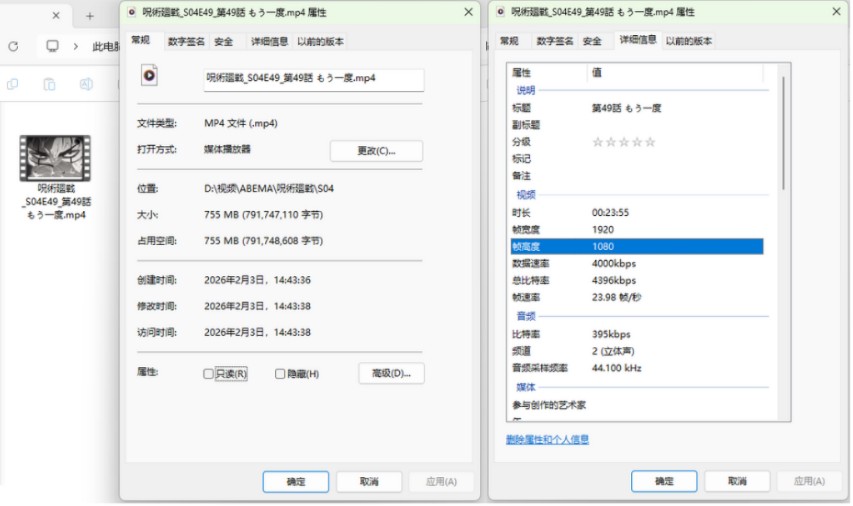Select the 音频采样频率 row showing 44.100 kHz
This screenshot has width=853, height=506.
(637, 368)
